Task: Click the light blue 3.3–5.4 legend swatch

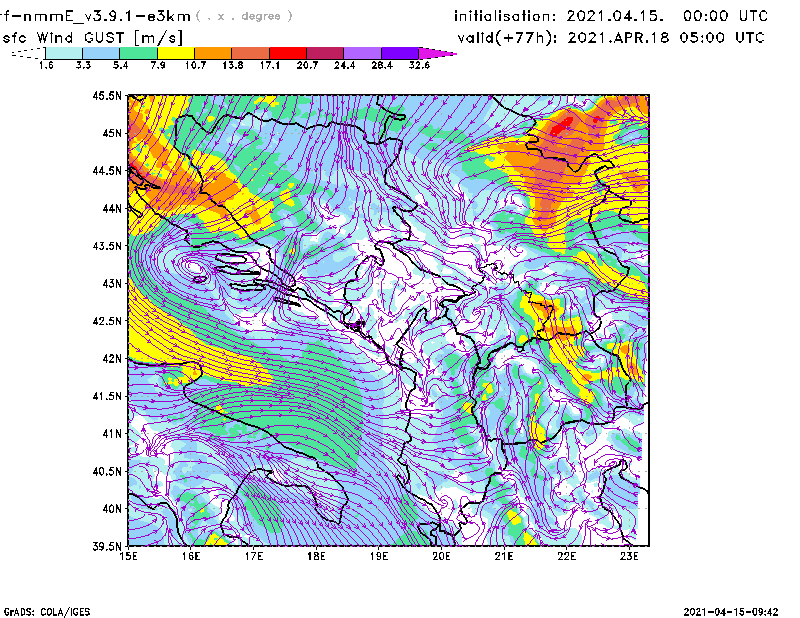Action: (x=101, y=53)
